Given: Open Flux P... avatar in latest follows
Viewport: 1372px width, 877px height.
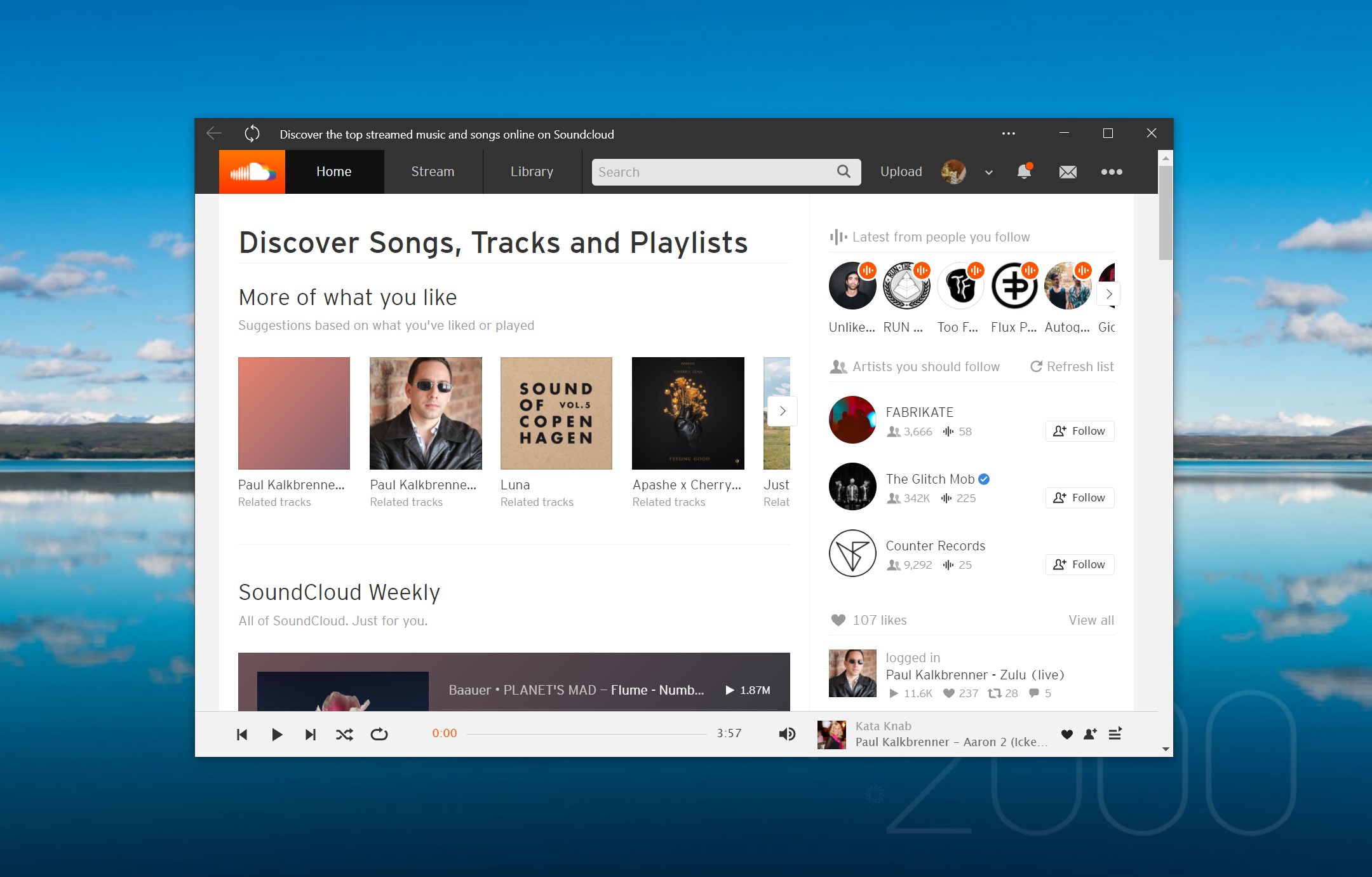Looking at the screenshot, I should coord(1014,286).
